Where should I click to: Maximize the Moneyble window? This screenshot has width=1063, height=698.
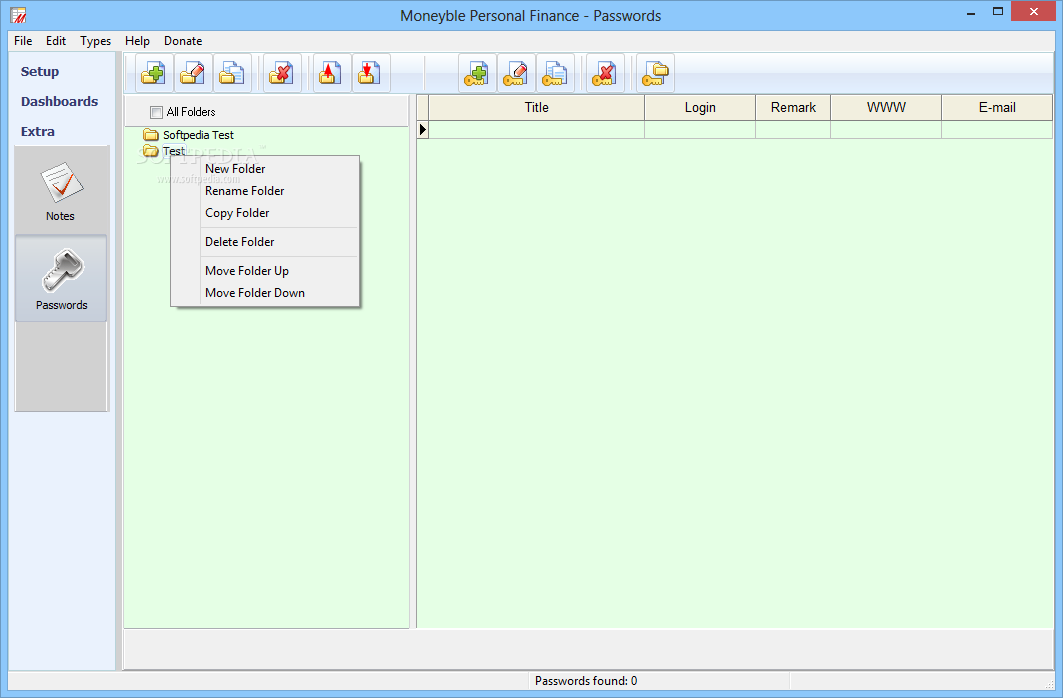click(998, 12)
